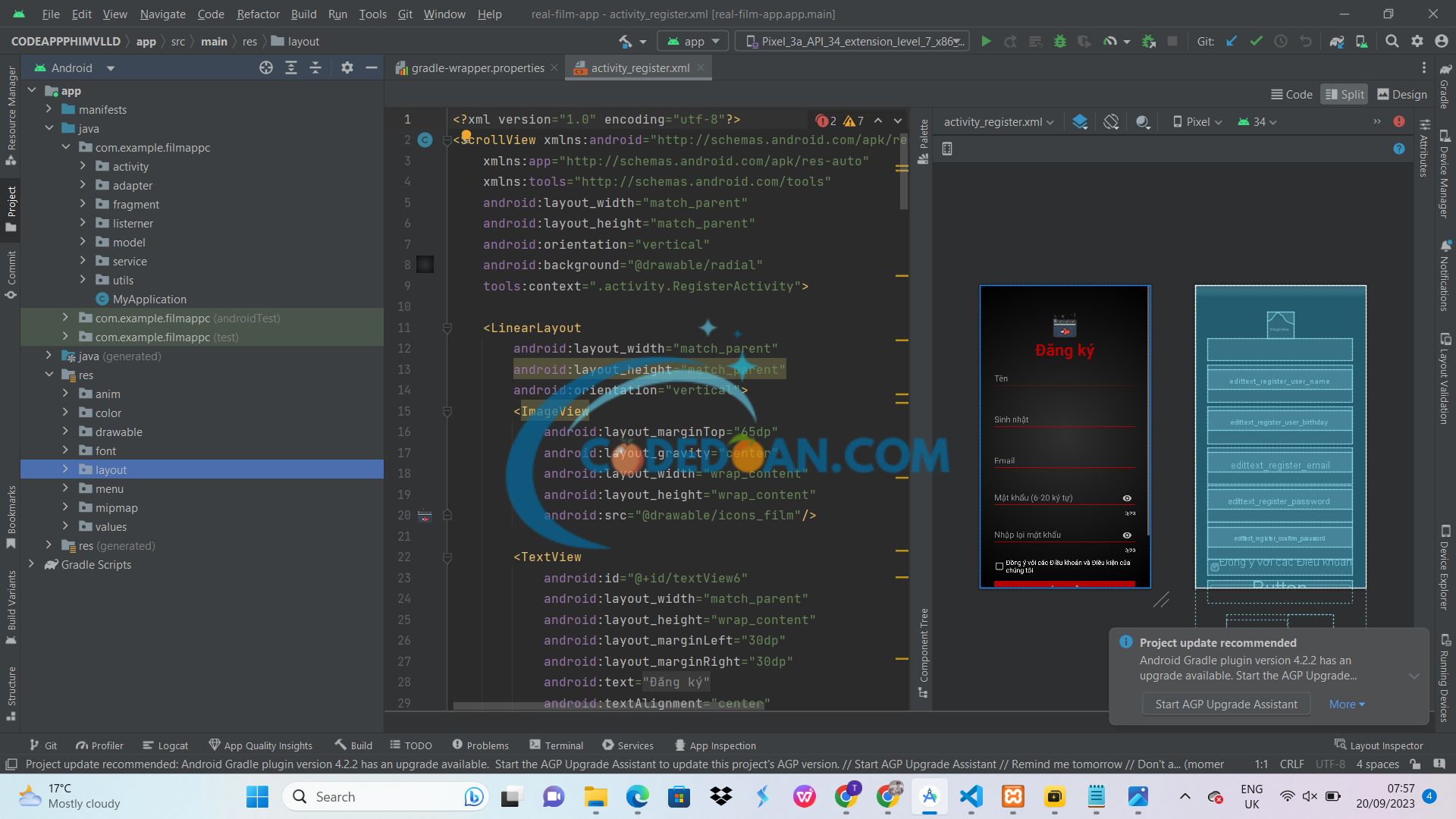The height and width of the screenshot is (819, 1456).
Task: Click the red error indicator in design toolbar
Action: (x=1399, y=122)
